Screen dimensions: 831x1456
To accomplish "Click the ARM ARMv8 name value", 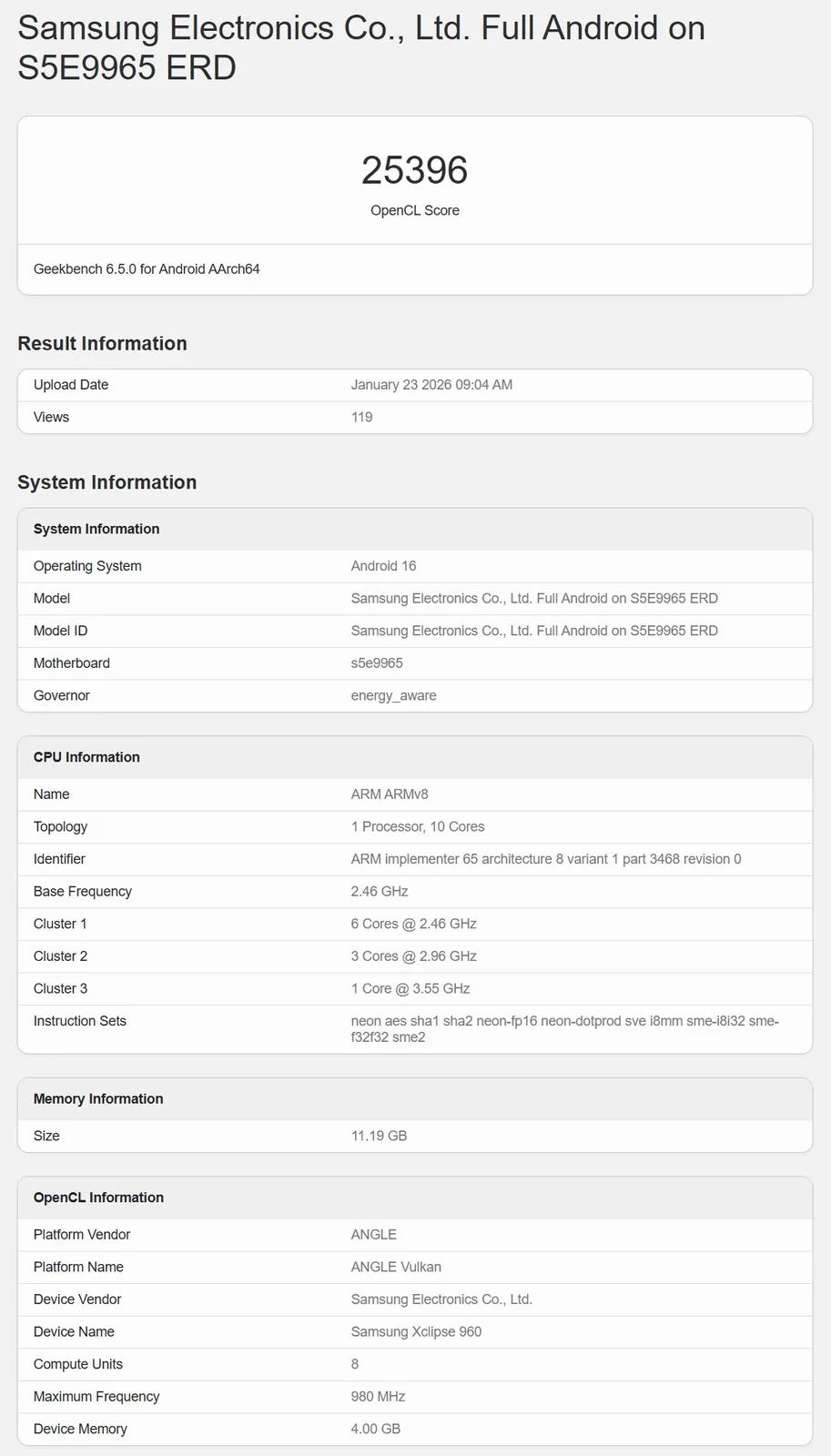I will pyautogui.click(x=390, y=794).
